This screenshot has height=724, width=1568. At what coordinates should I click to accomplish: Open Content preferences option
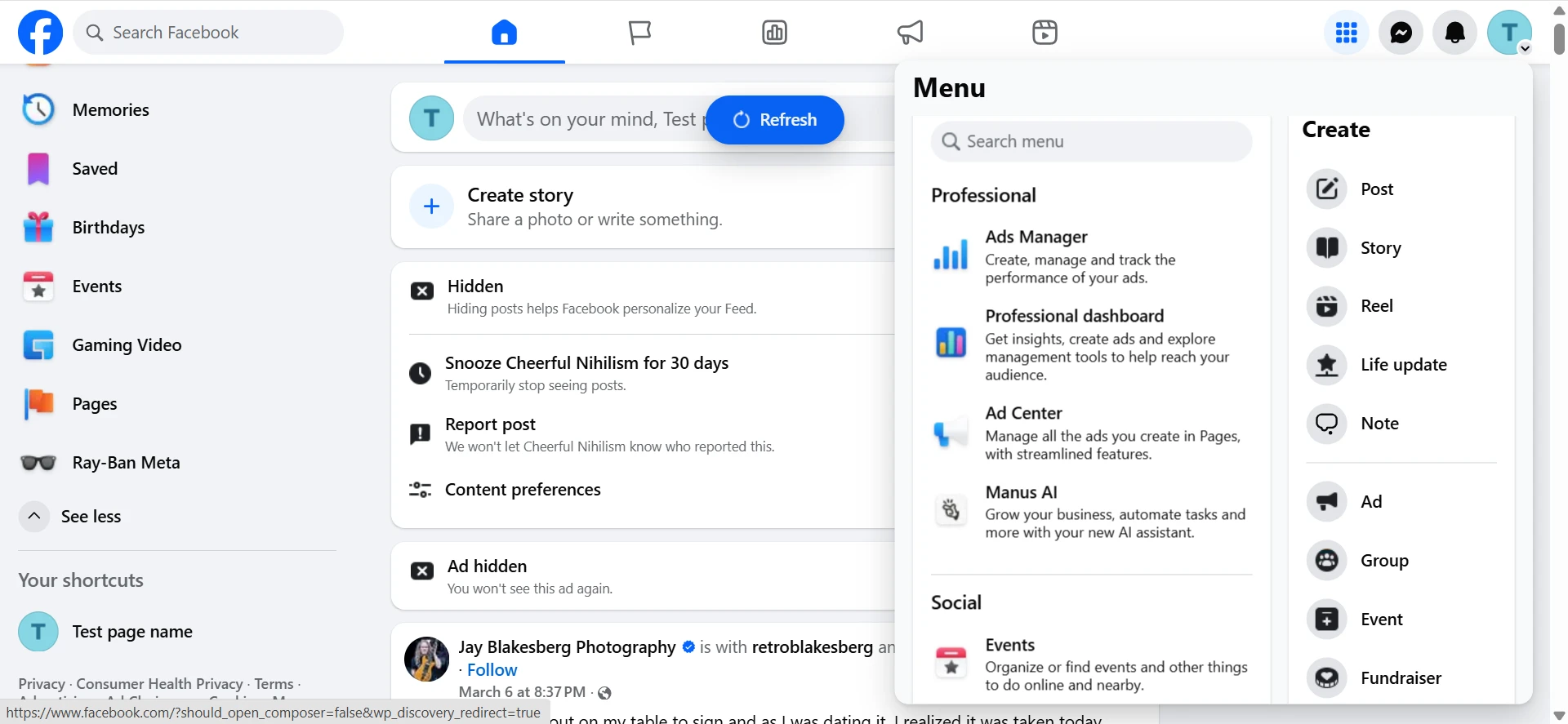(x=523, y=490)
